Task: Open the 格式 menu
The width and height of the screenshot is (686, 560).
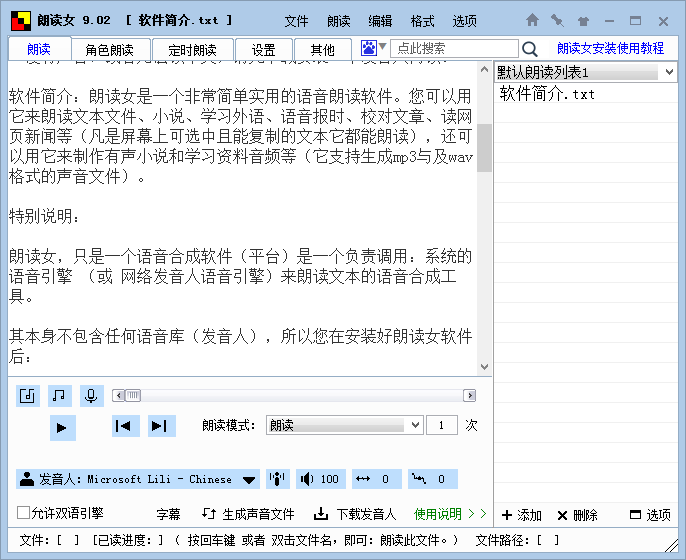Action: tap(422, 21)
